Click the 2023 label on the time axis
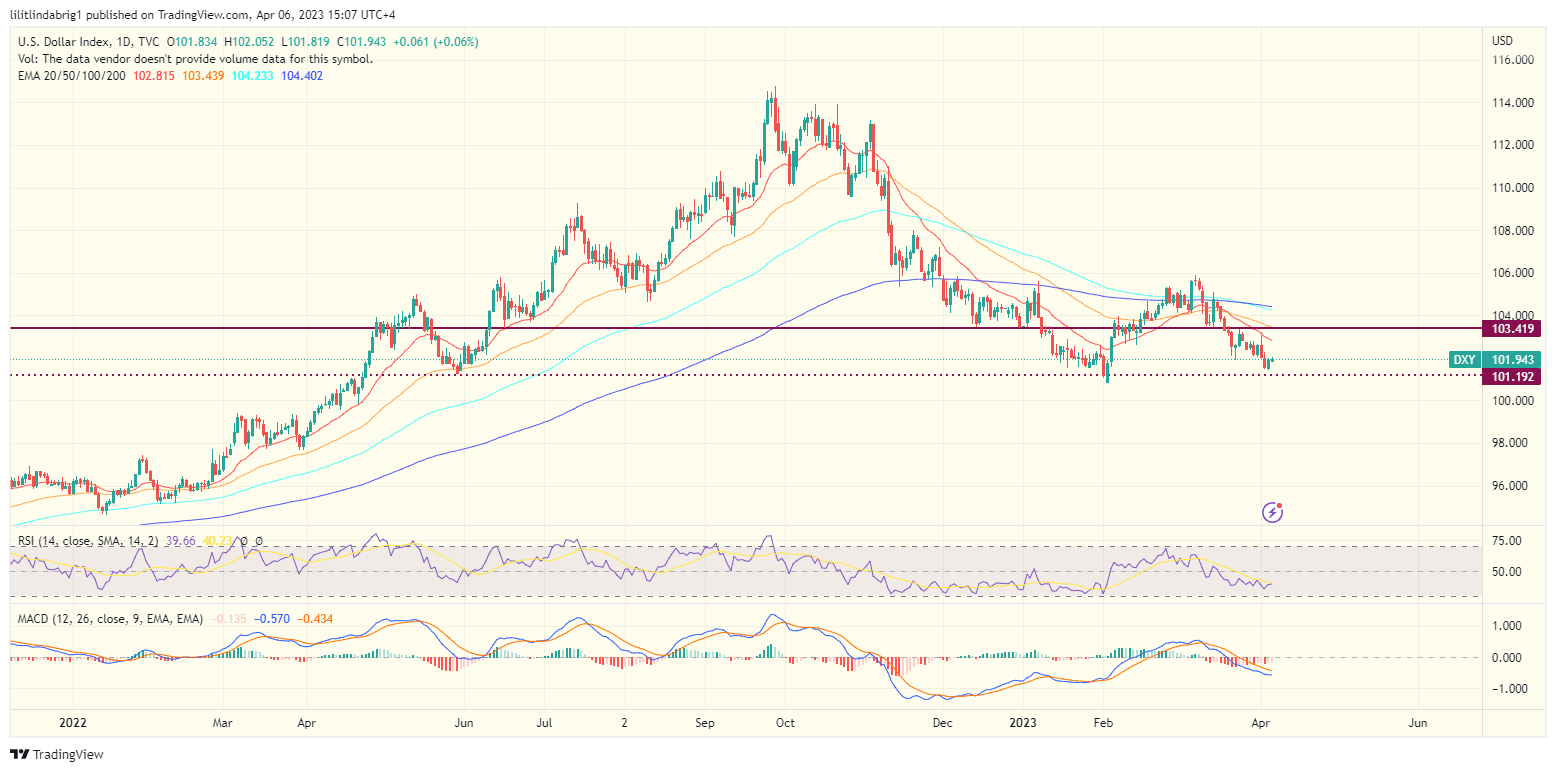Image resolution: width=1556 pixels, height=772 pixels. [1021, 722]
